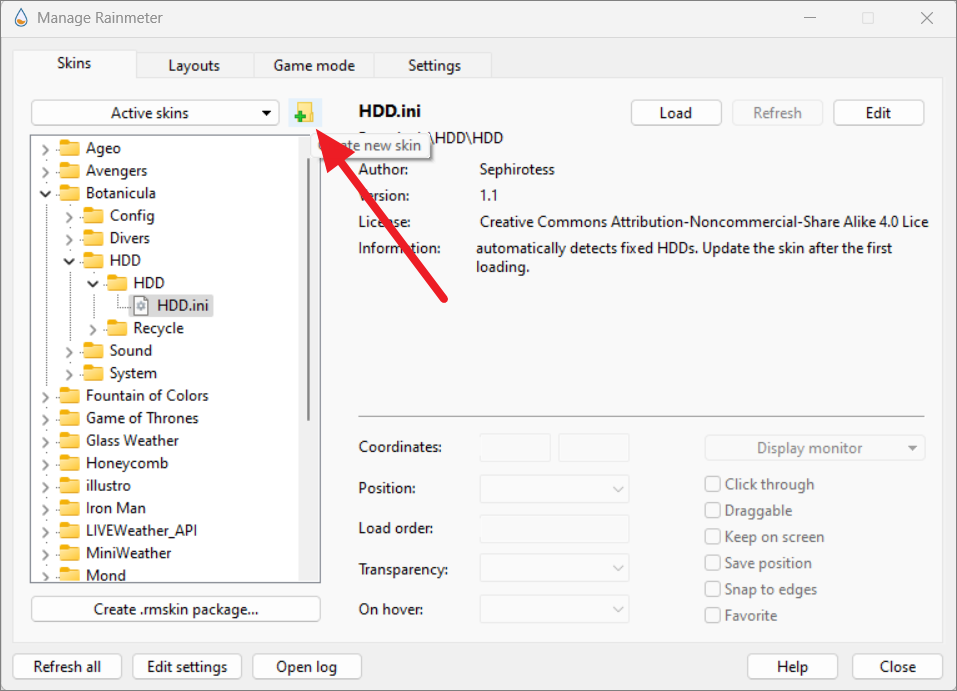Open the Active skins dropdown

coord(155,113)
